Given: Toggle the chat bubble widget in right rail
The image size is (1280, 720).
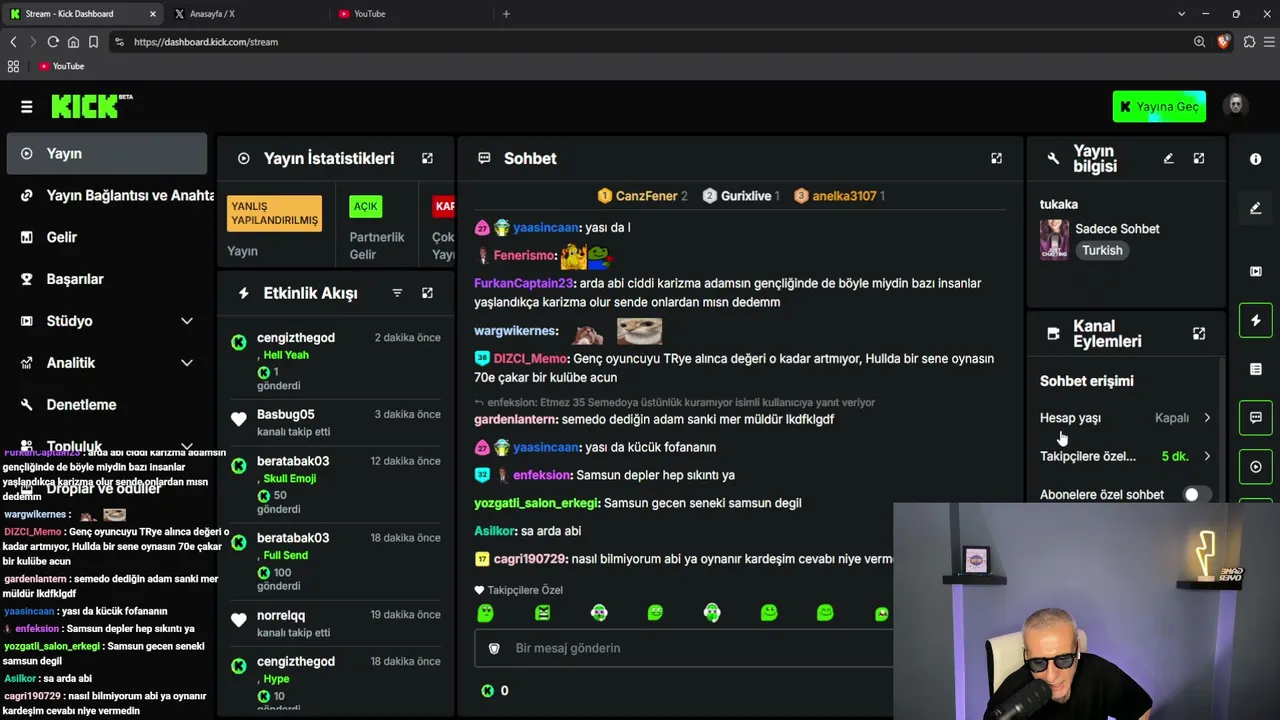Looking at the screenshot, I should coord(1256,417).
